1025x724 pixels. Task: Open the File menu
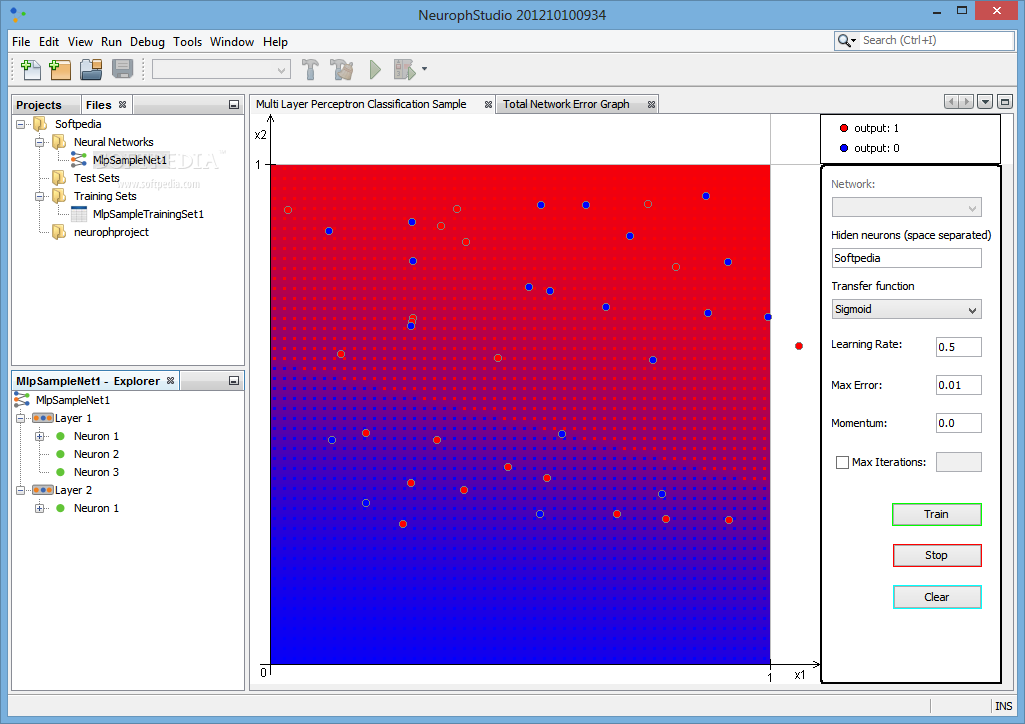click(x=21, y=42)
